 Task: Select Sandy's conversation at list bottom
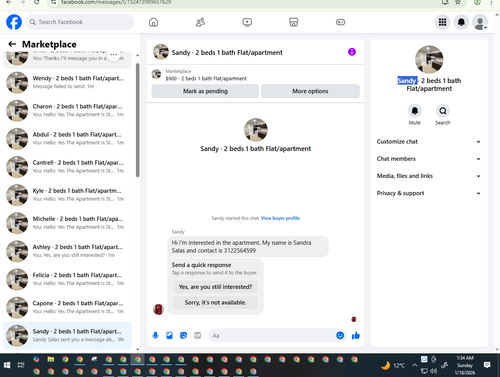point(67,335)
